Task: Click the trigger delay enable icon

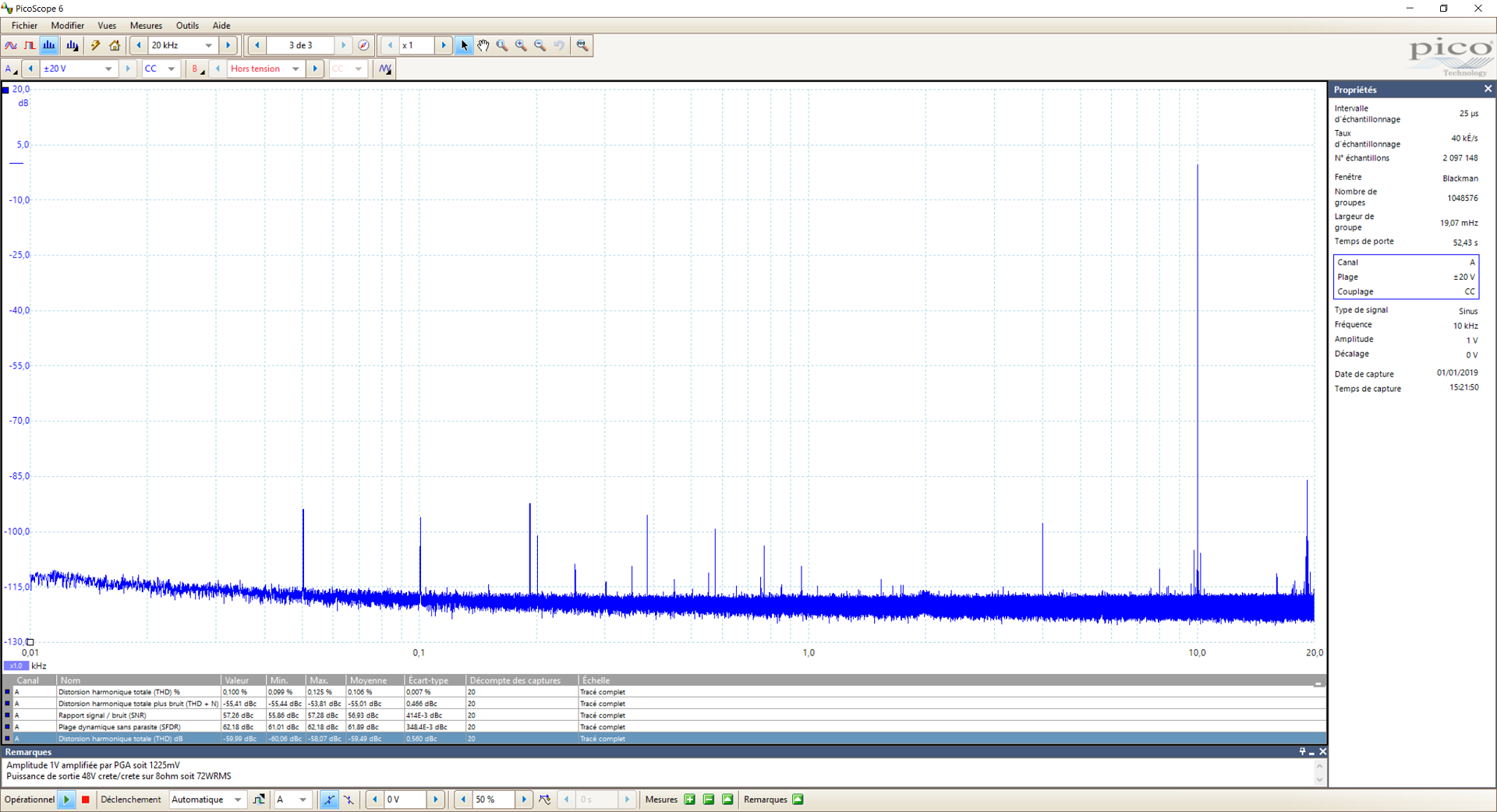Action: [545, 800]
